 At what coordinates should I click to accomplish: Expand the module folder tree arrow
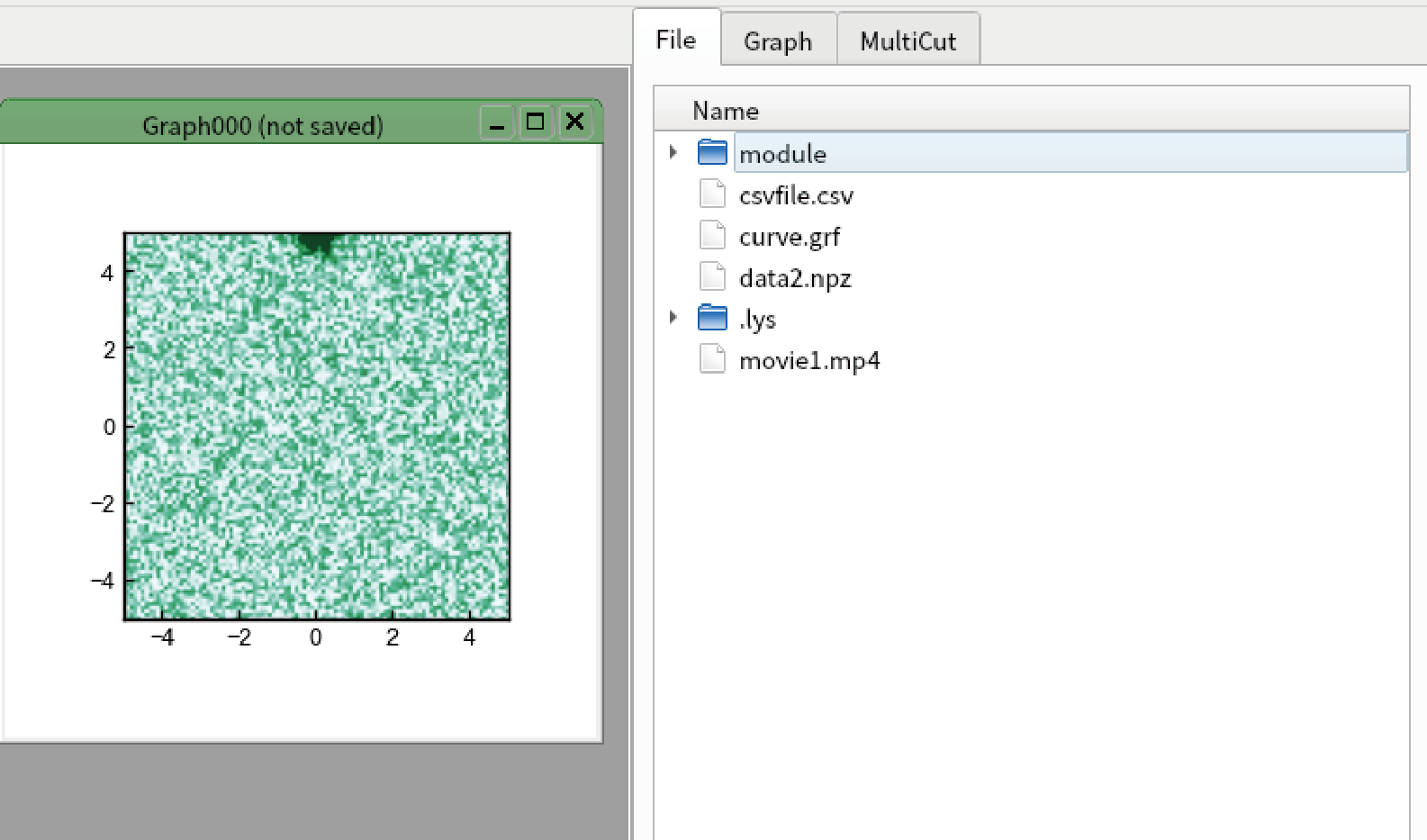point(673,152)
